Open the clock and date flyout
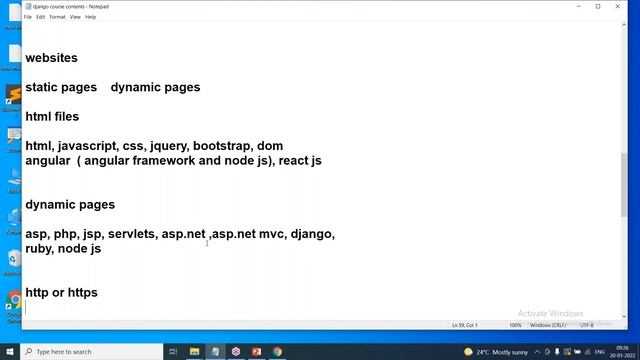This screenshot has height=360, width=640. [x=622, y=352]
